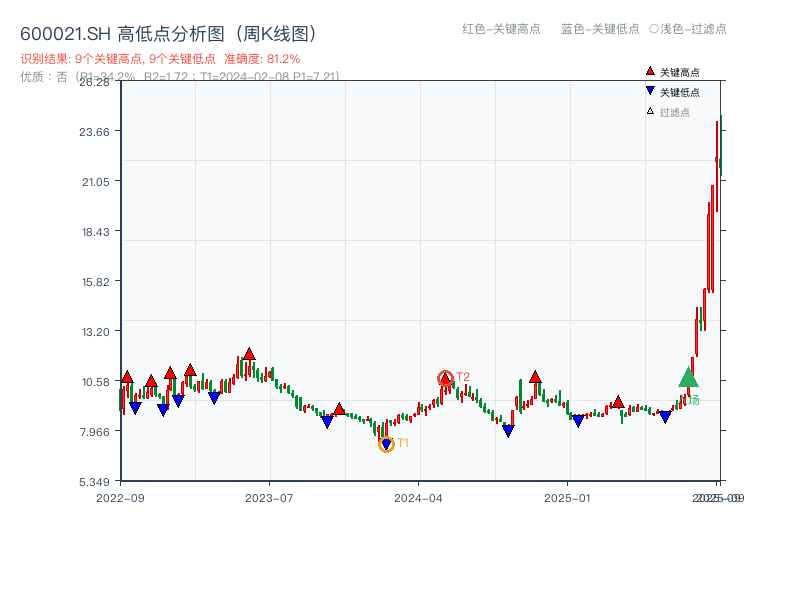Click the 15.82 y-axis label
This screenshot has height=600, width=800.
coord(95,282)
